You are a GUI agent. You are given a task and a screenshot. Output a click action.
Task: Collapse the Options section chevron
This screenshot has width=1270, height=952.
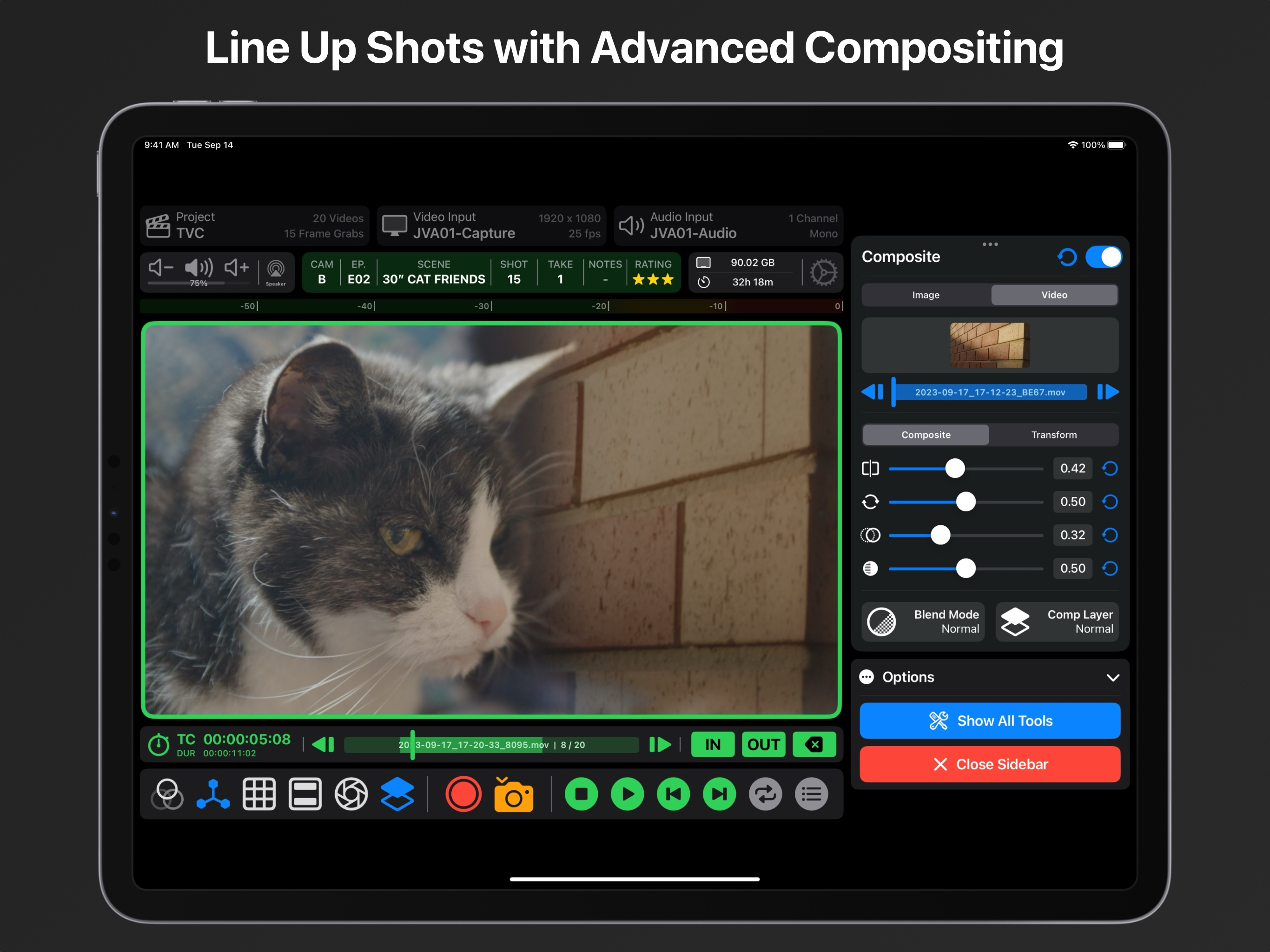1112,678
